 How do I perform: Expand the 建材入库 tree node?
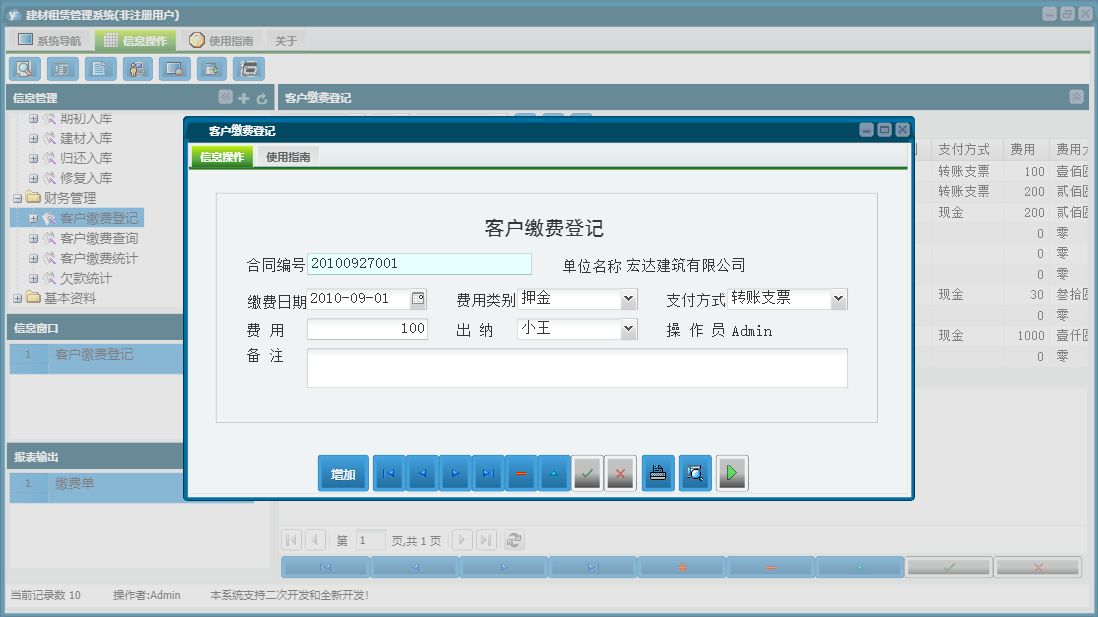(x=33, y=139)
